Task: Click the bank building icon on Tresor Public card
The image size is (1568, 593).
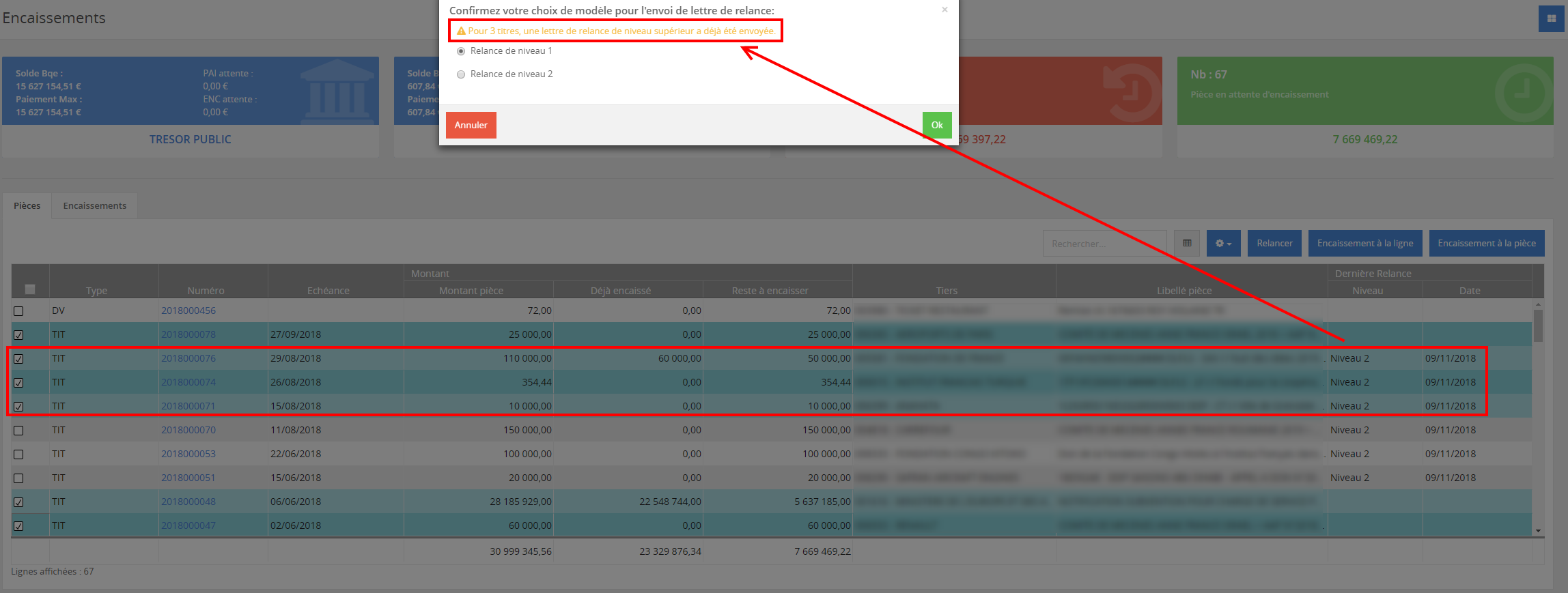Action: pos(337,90)
